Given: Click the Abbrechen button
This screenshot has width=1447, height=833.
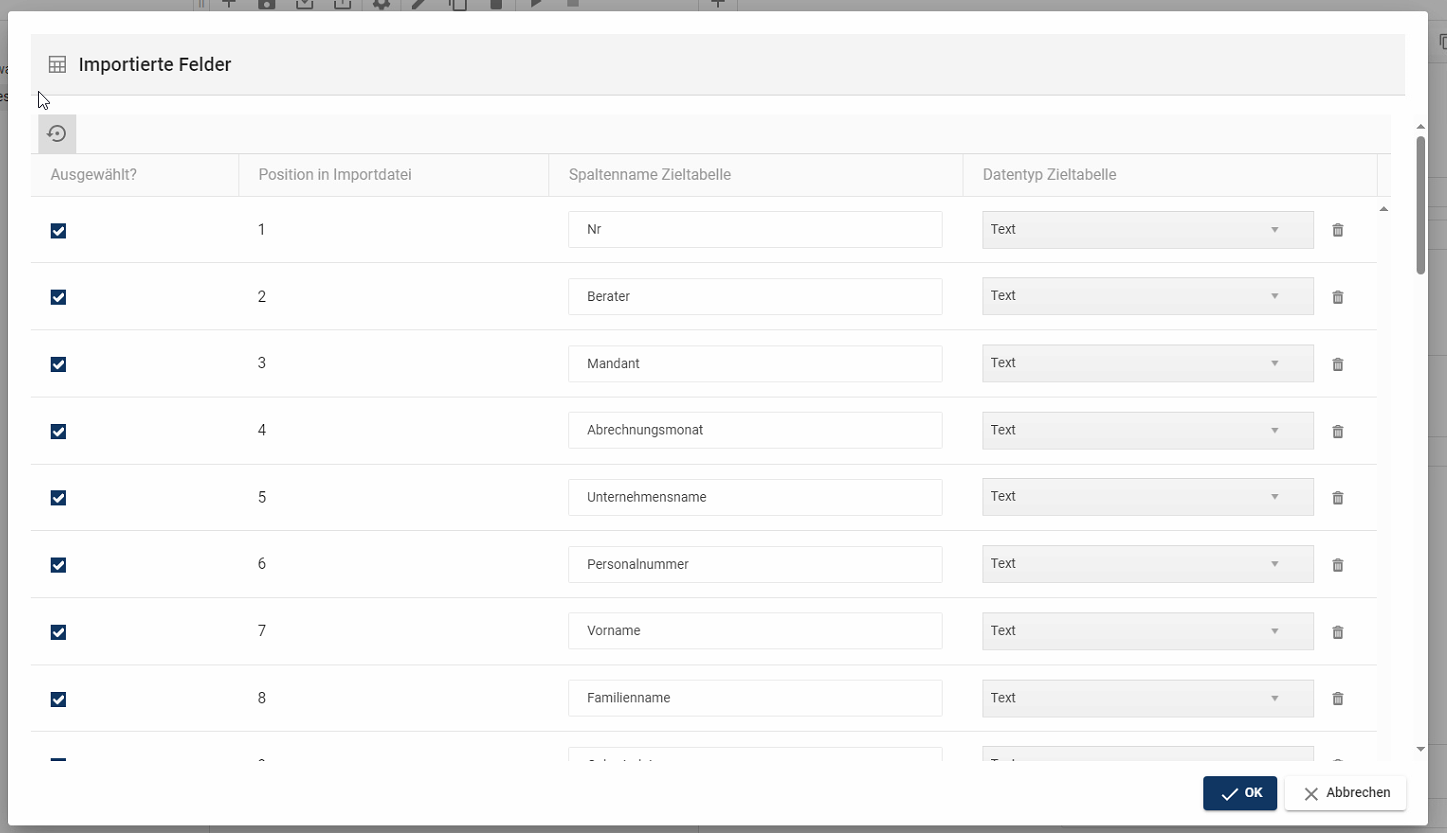Looking at the screenshot, I should pyautogui.click(x=1345, y=793).
